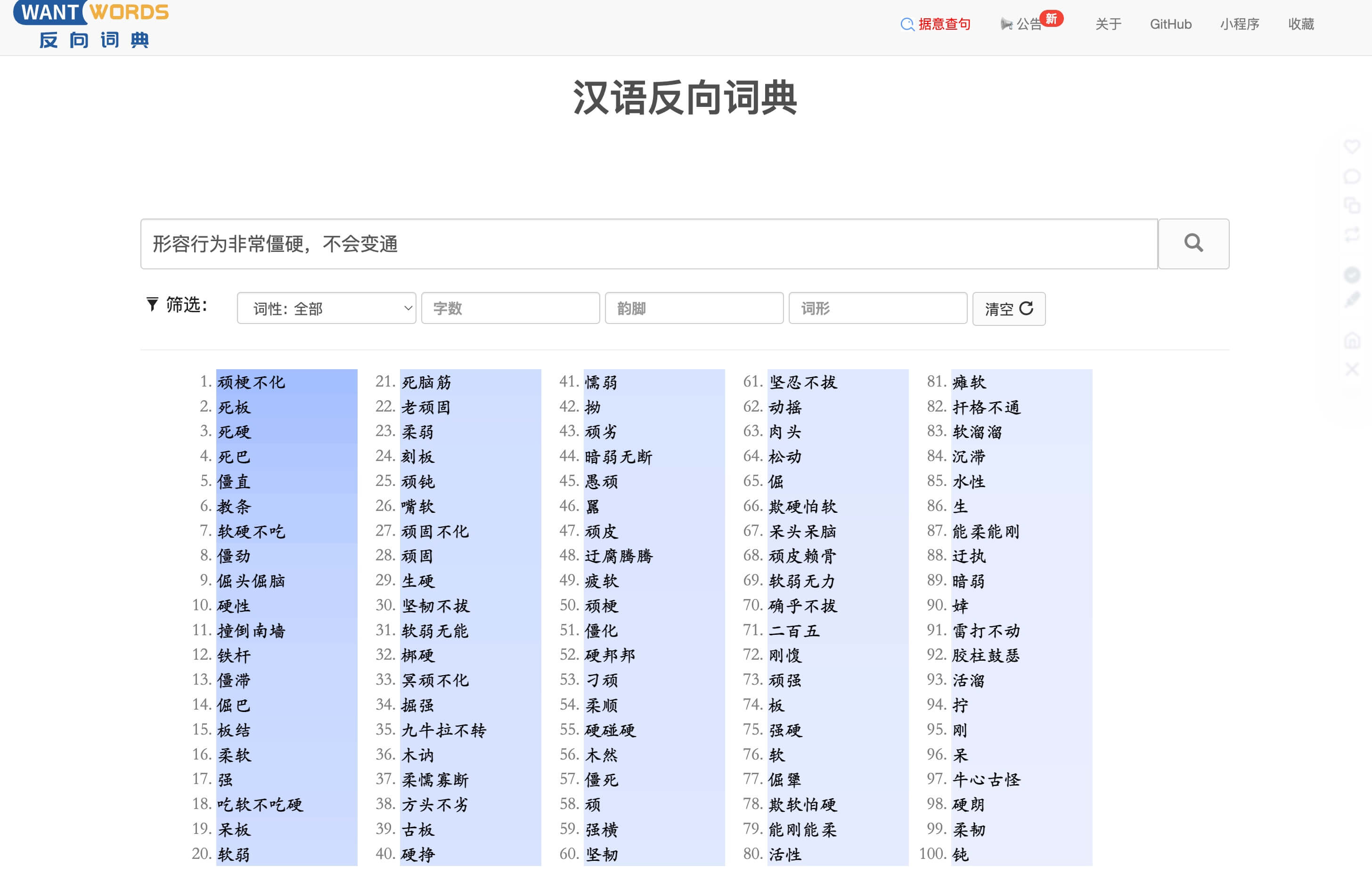Screen dimensions: 1372x874
Task: Select the 小程序 menu item
Action: [1240, 24]
